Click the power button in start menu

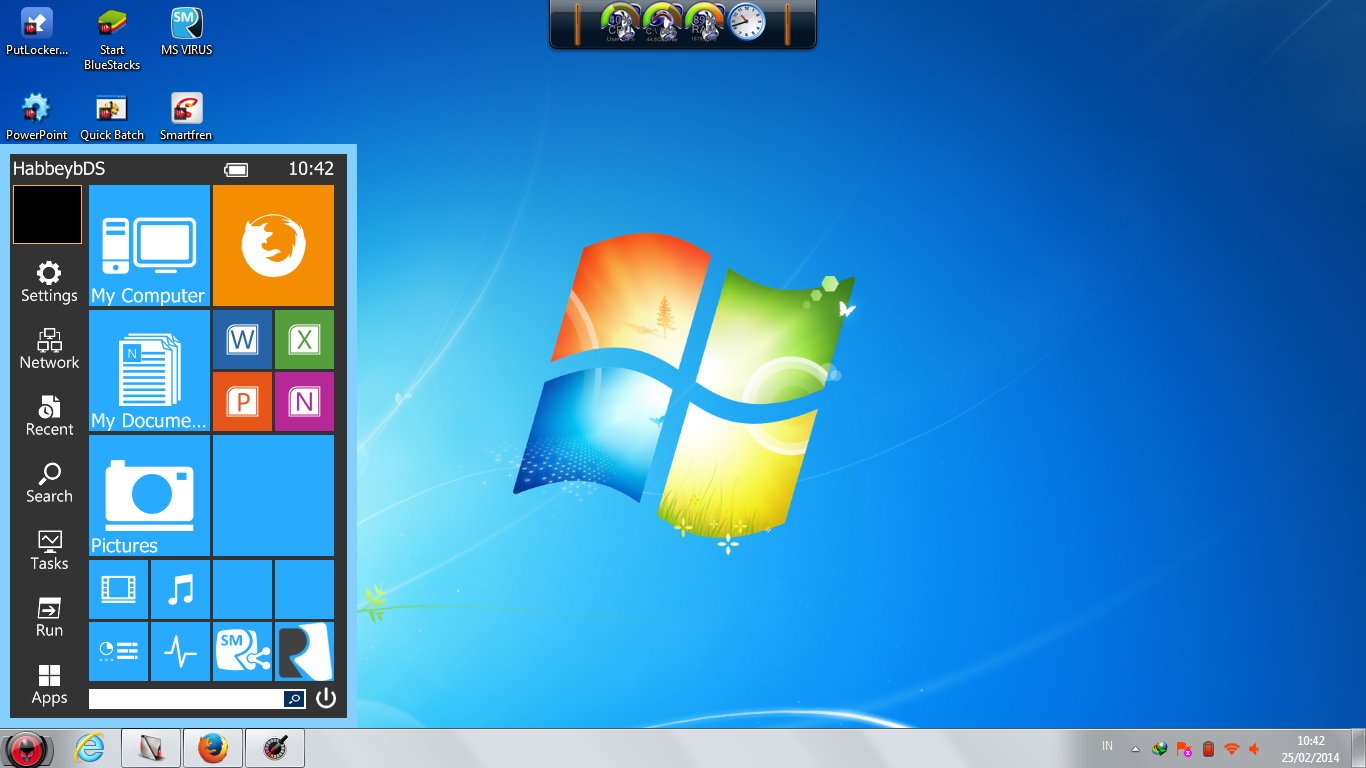click(326, 698)
